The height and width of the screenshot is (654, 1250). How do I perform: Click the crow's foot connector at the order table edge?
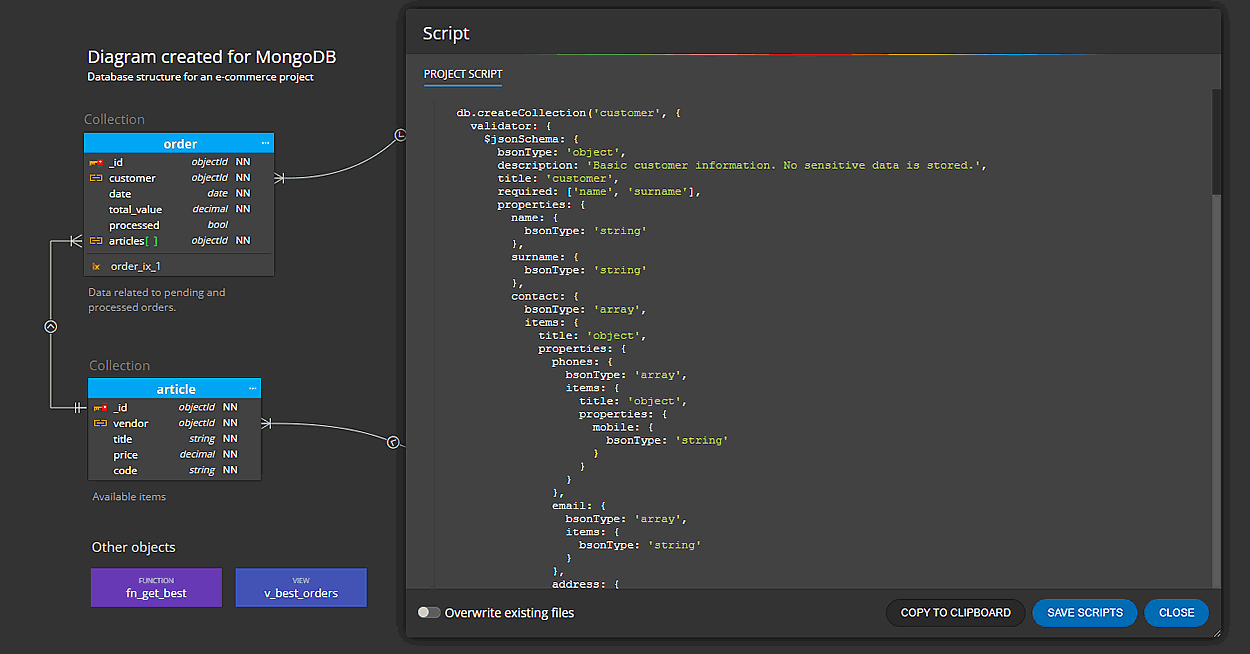279,178
